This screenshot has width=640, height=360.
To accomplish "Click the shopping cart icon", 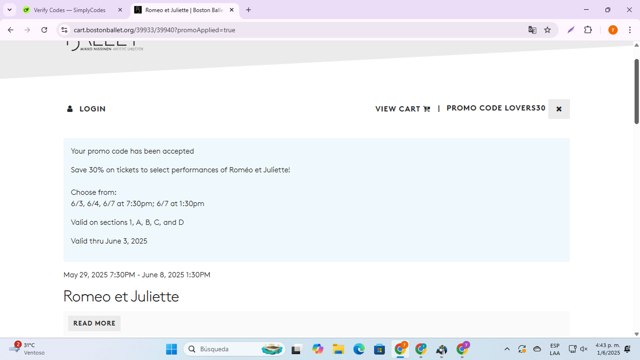I will 427,109.
